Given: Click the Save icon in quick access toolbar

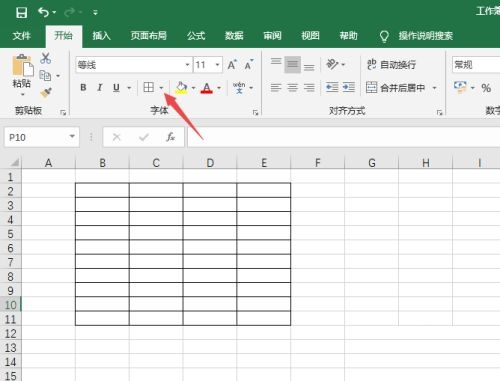Looking at the screenshot, I should [x=22, y=13].
